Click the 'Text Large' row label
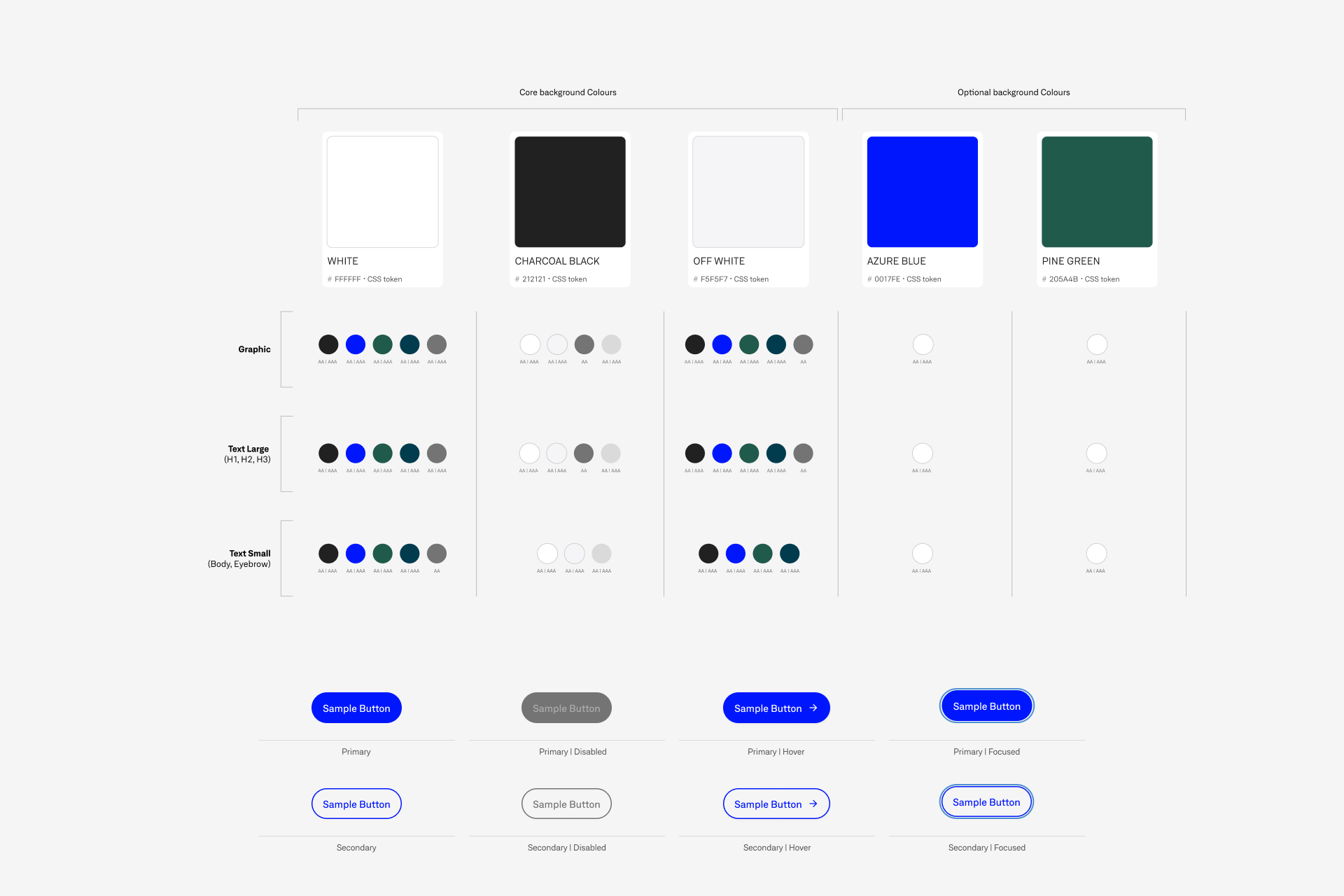 [x=248, y=449]
